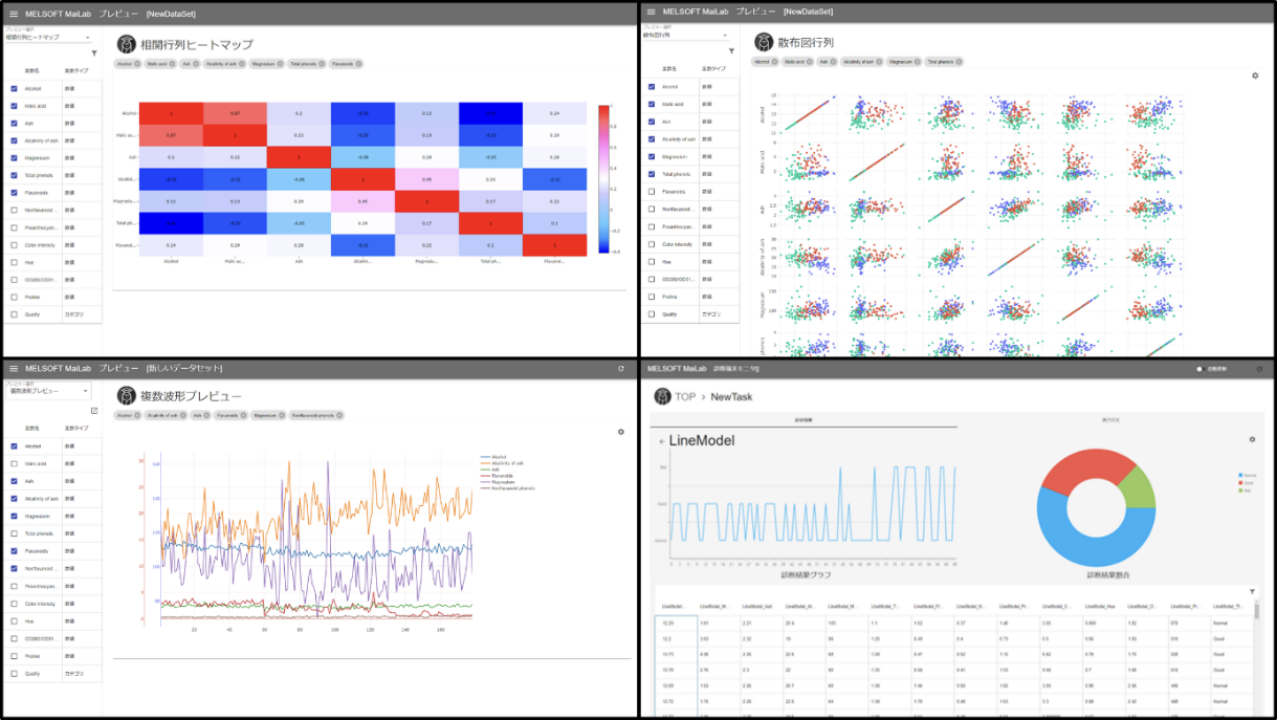Click pop-out icon above waveform variable list

94,411
